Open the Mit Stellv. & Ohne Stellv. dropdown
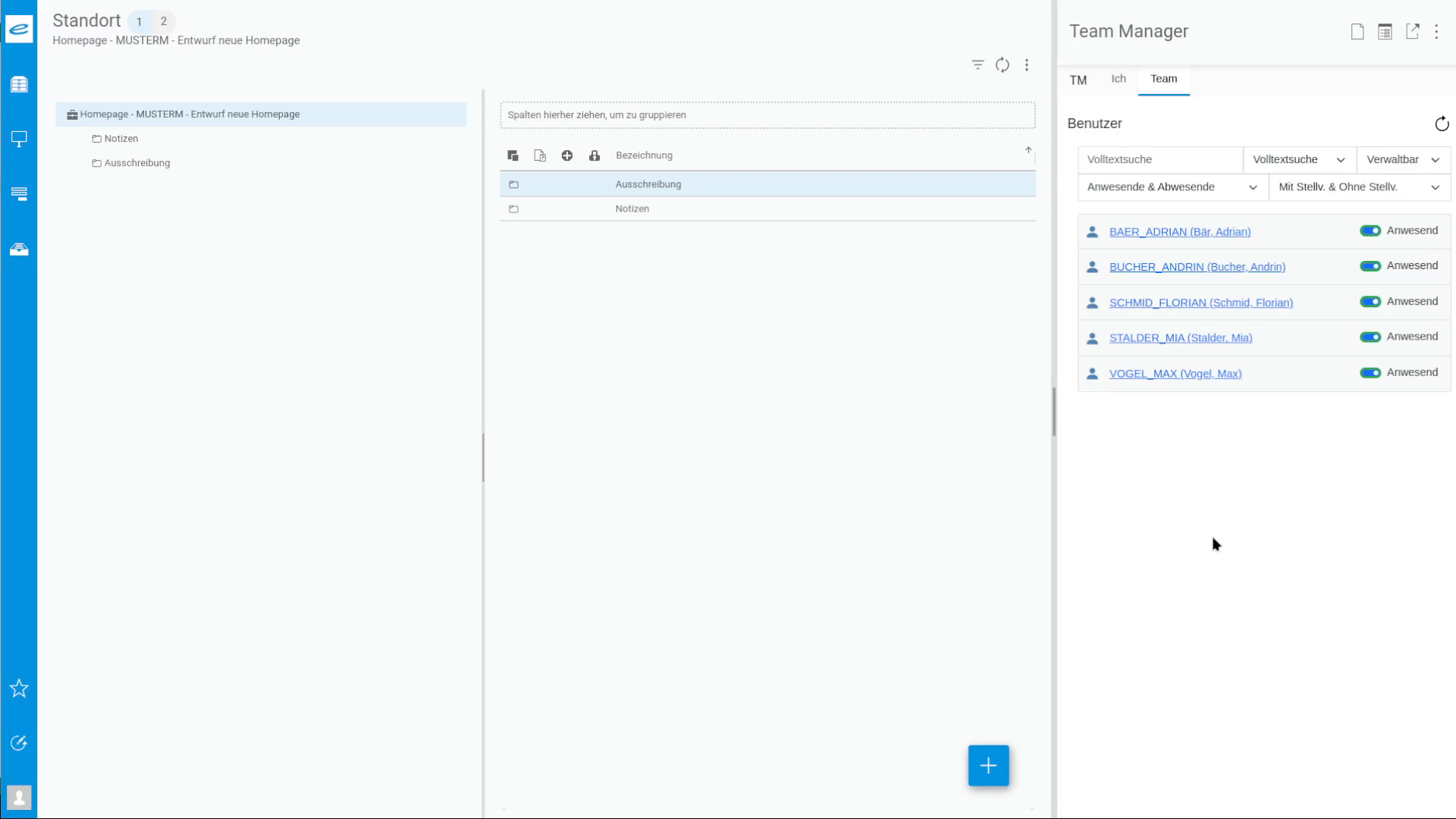 [x=1360, y=187]
